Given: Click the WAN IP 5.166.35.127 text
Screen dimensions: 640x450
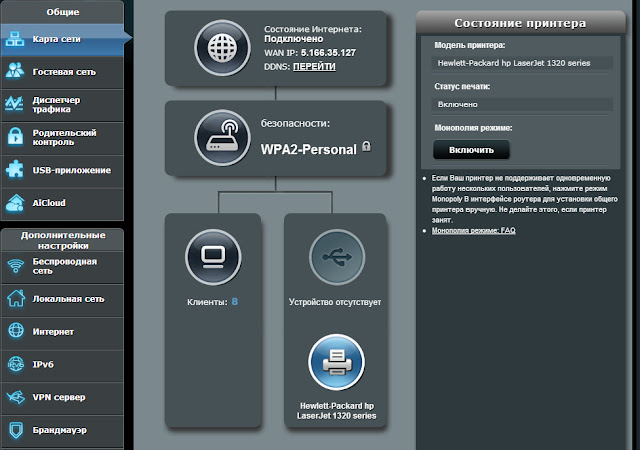Looking at the screenshot, I should (328, 53).
